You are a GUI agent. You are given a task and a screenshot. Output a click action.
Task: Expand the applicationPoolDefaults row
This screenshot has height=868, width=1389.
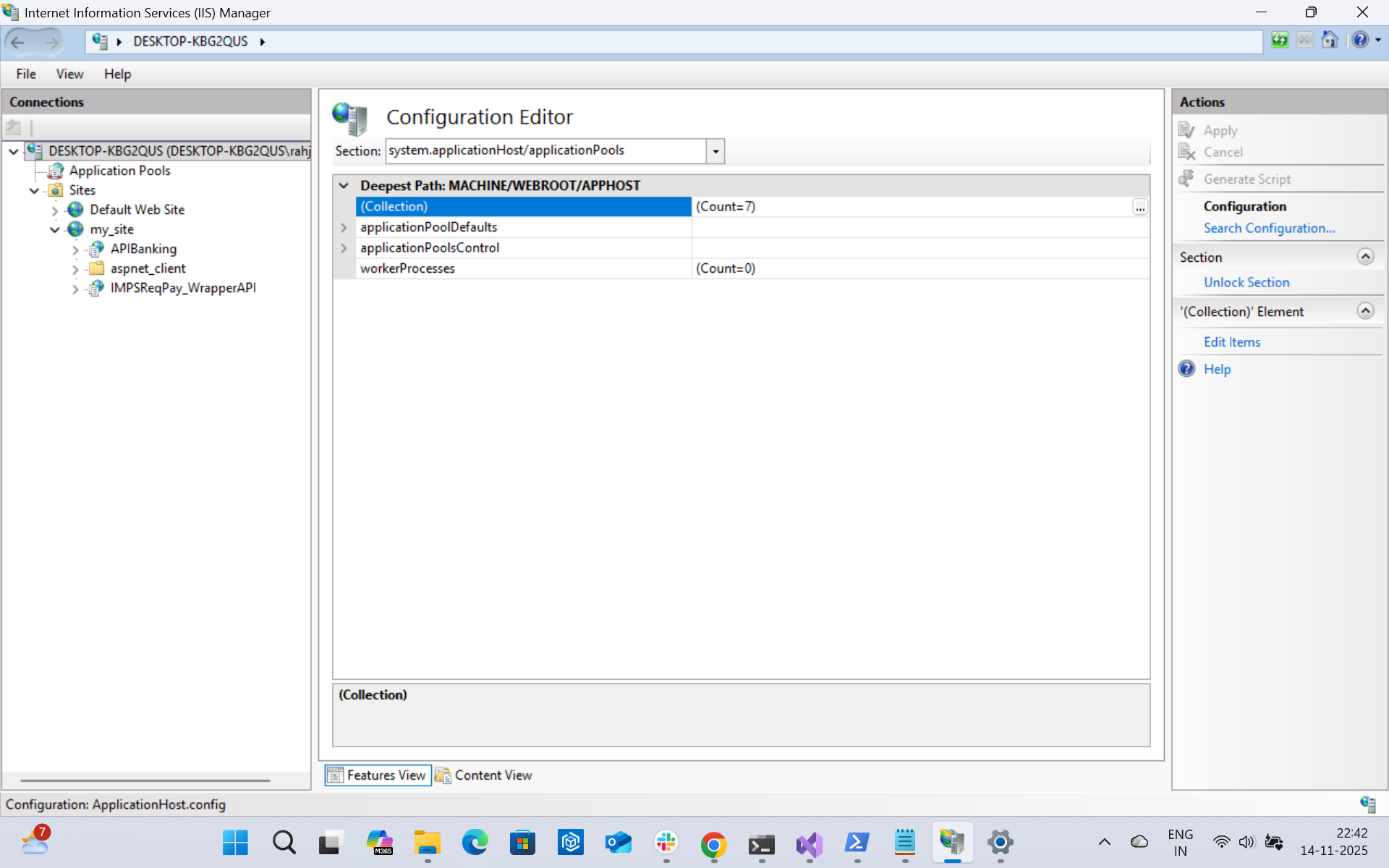pos(344,227)
